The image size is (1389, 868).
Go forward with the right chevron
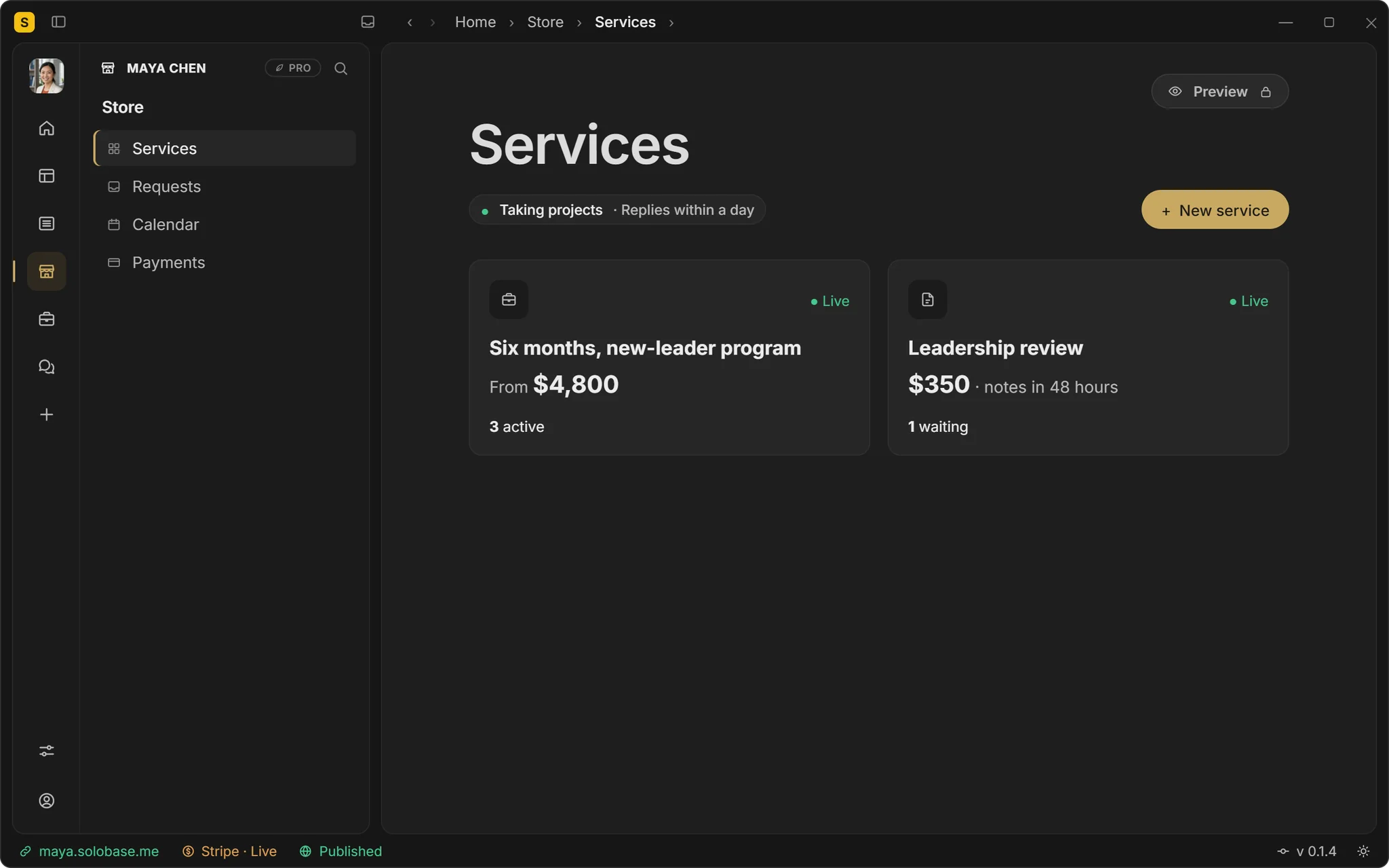pos(433,22)
